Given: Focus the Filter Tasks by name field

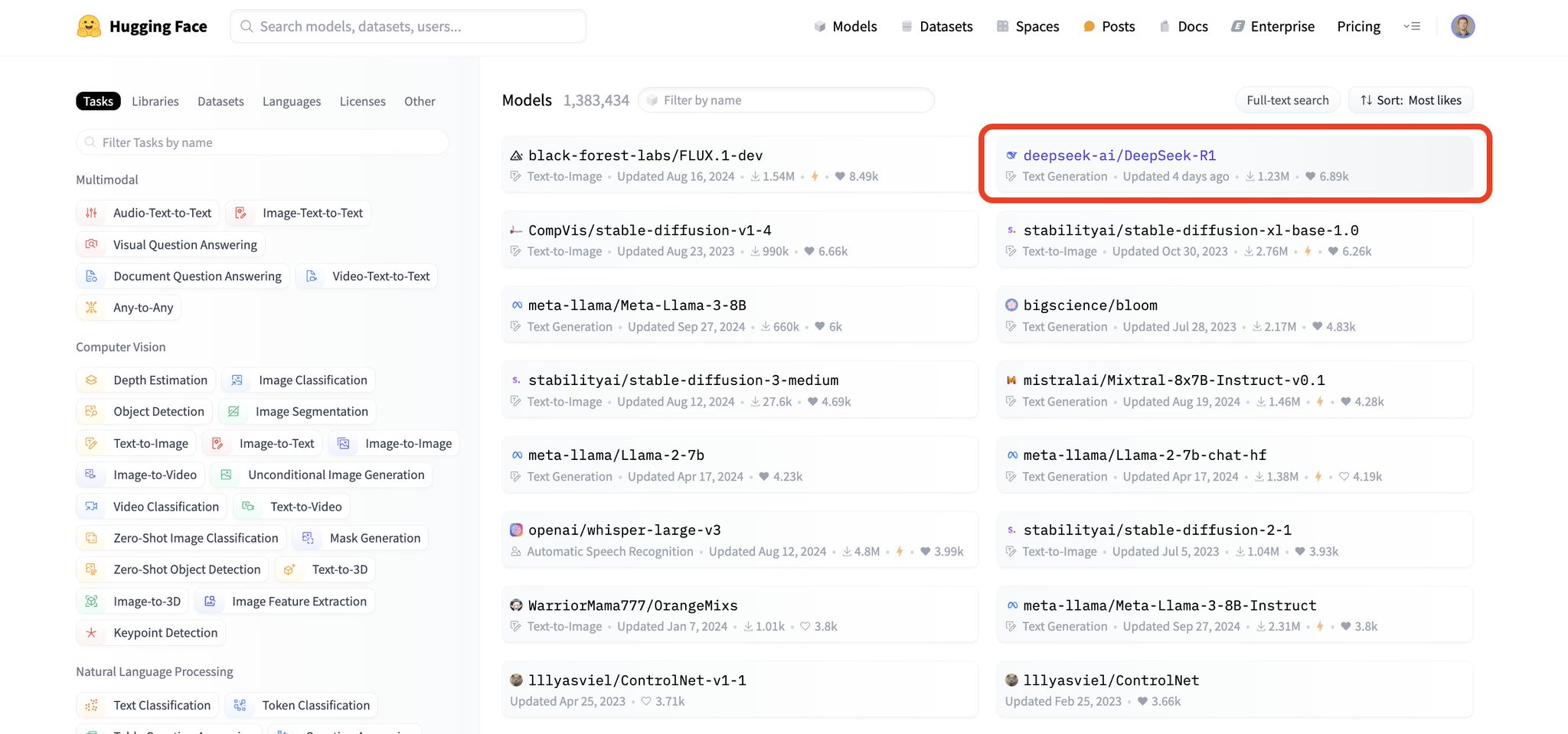Looking at the screenshot, I should (x=262, y=142).
